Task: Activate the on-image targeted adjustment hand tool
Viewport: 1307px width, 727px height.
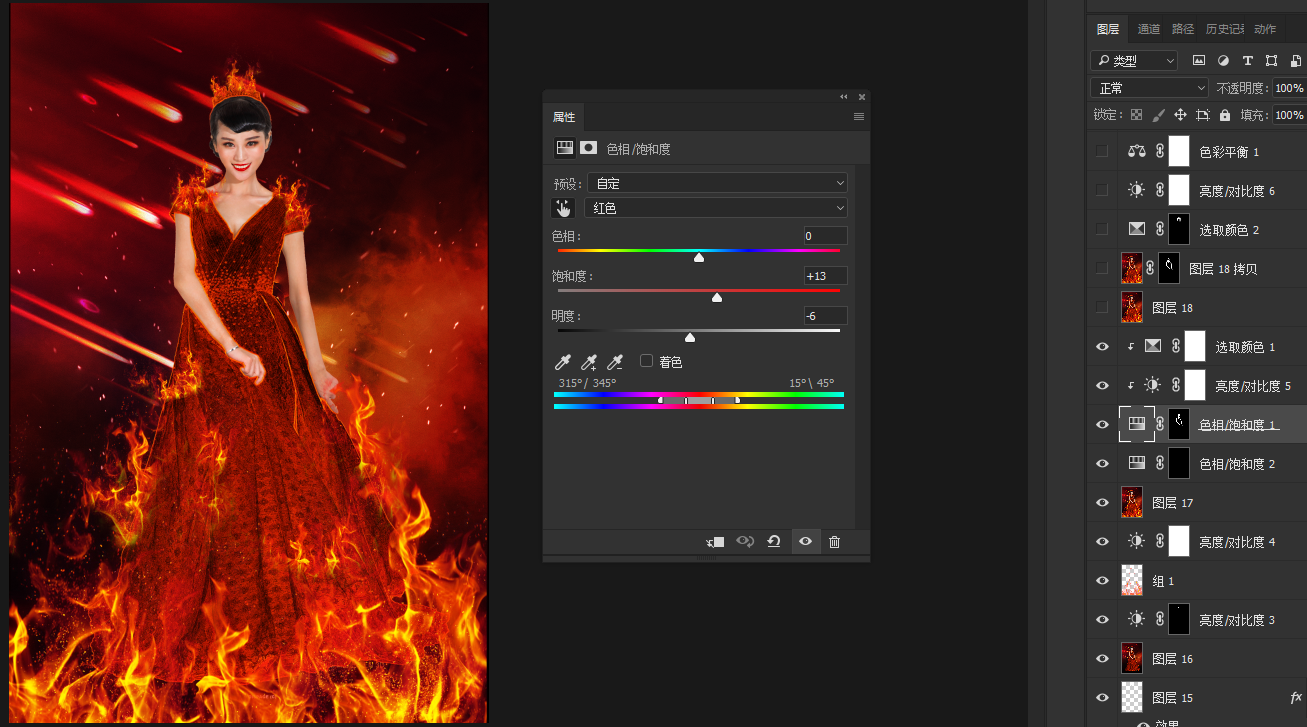Action: pos(564,208)
